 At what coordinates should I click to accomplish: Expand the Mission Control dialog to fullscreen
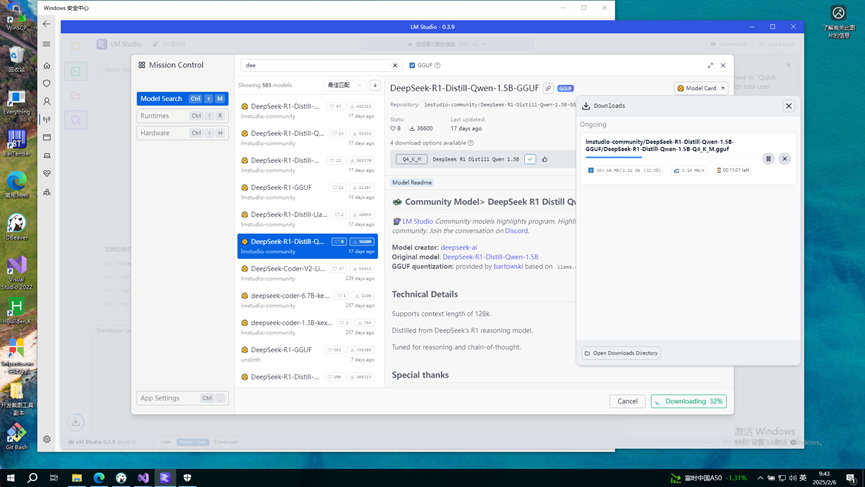[x=710, y=65]
